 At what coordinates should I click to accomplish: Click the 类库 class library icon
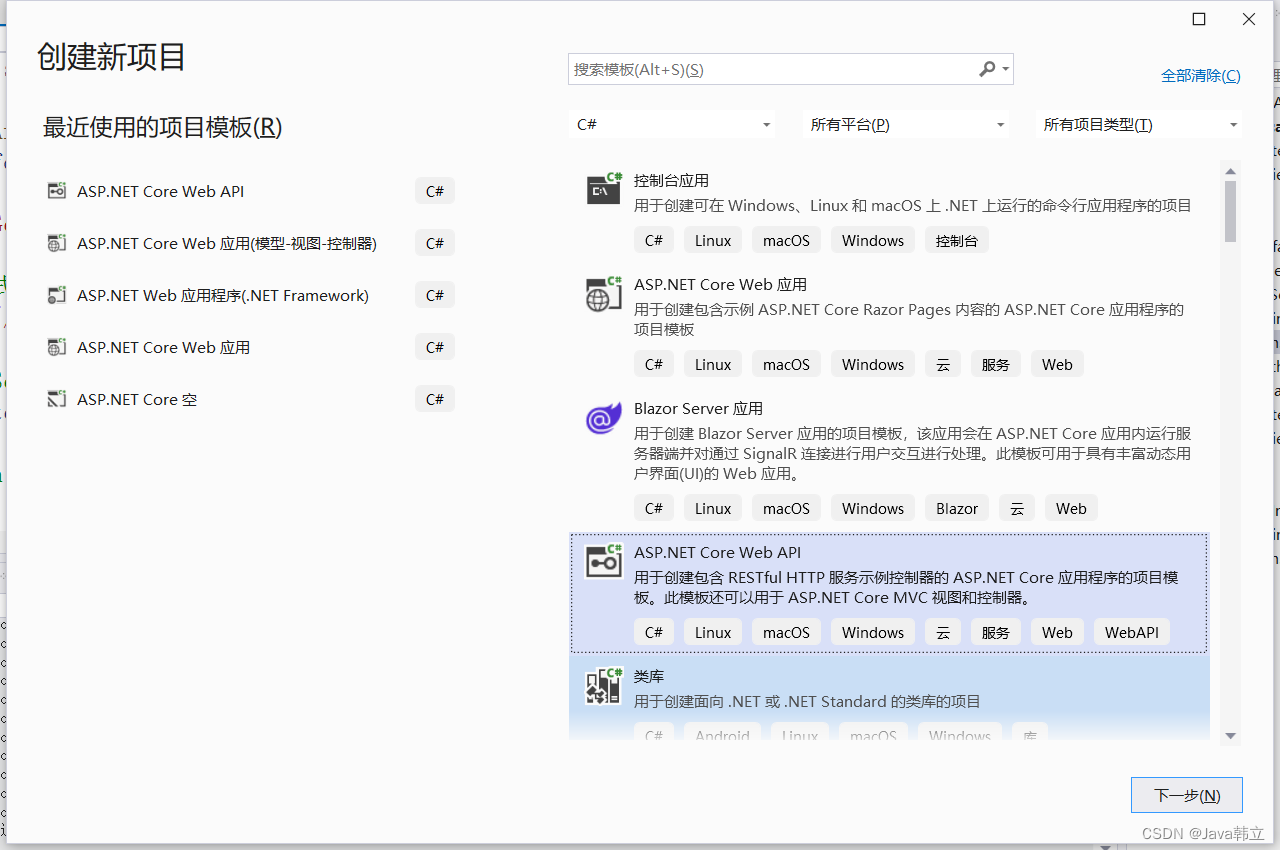(604, 686)
